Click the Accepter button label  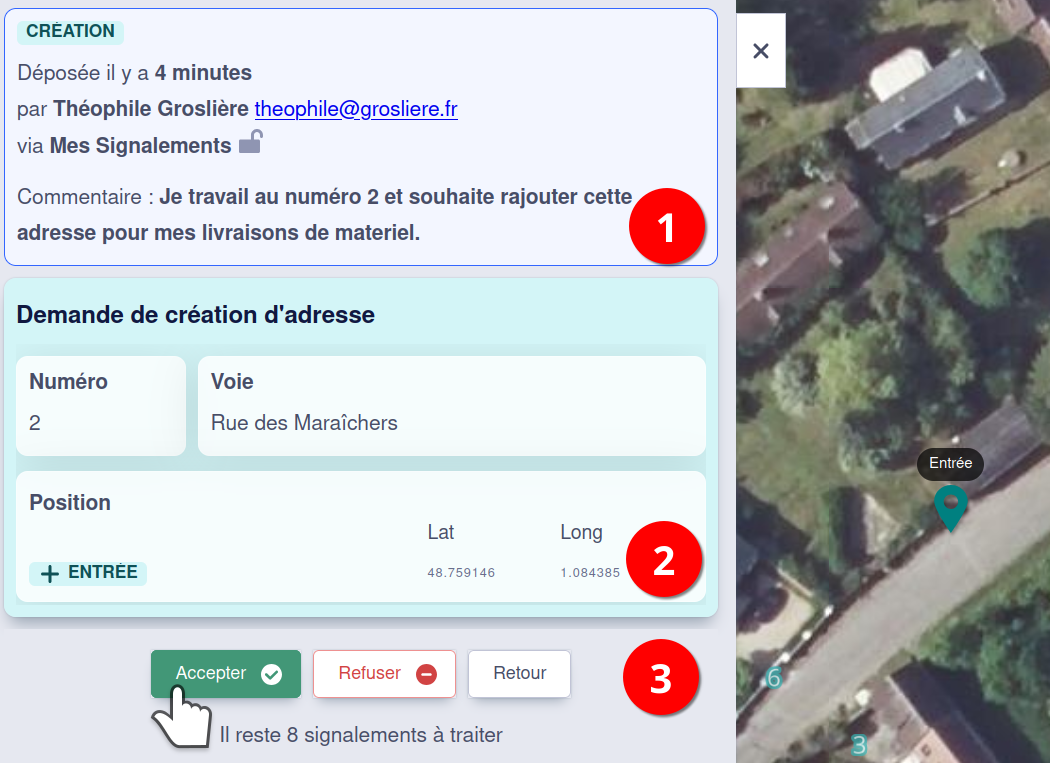click(x=211, y=674)
